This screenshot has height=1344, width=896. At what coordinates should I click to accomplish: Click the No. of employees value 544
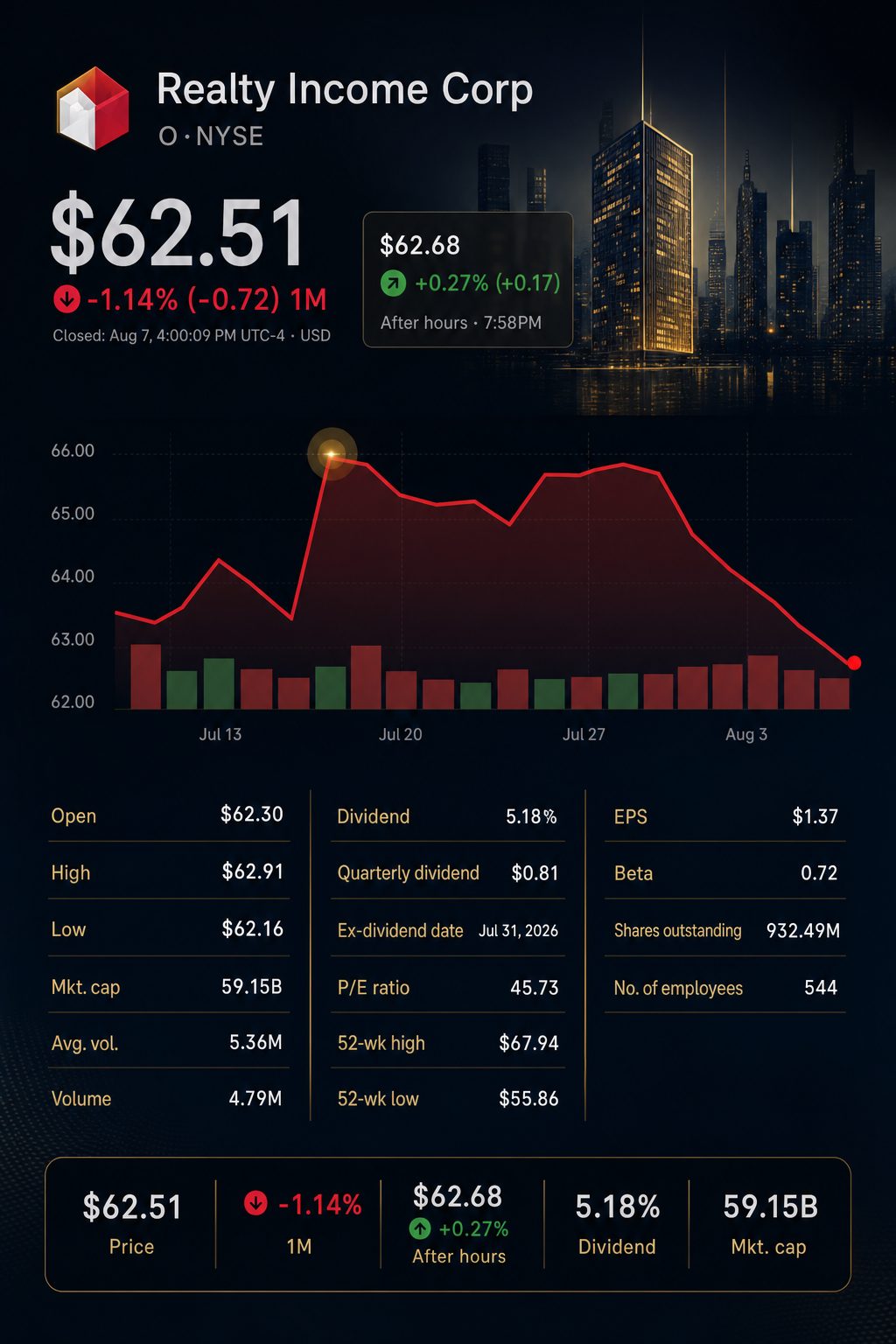tap(821, 988)
